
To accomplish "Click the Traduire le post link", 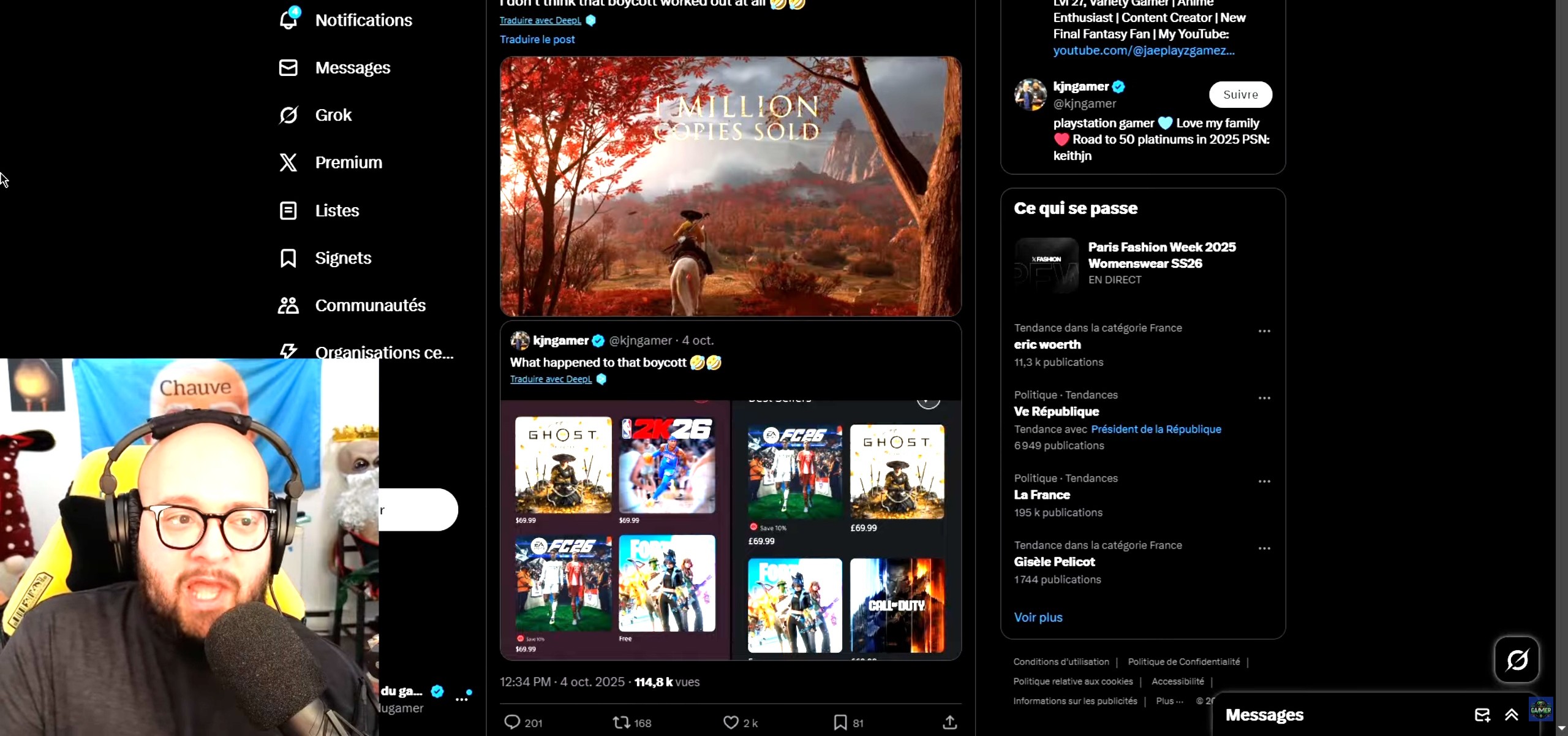I will click(x=537, y=39).
